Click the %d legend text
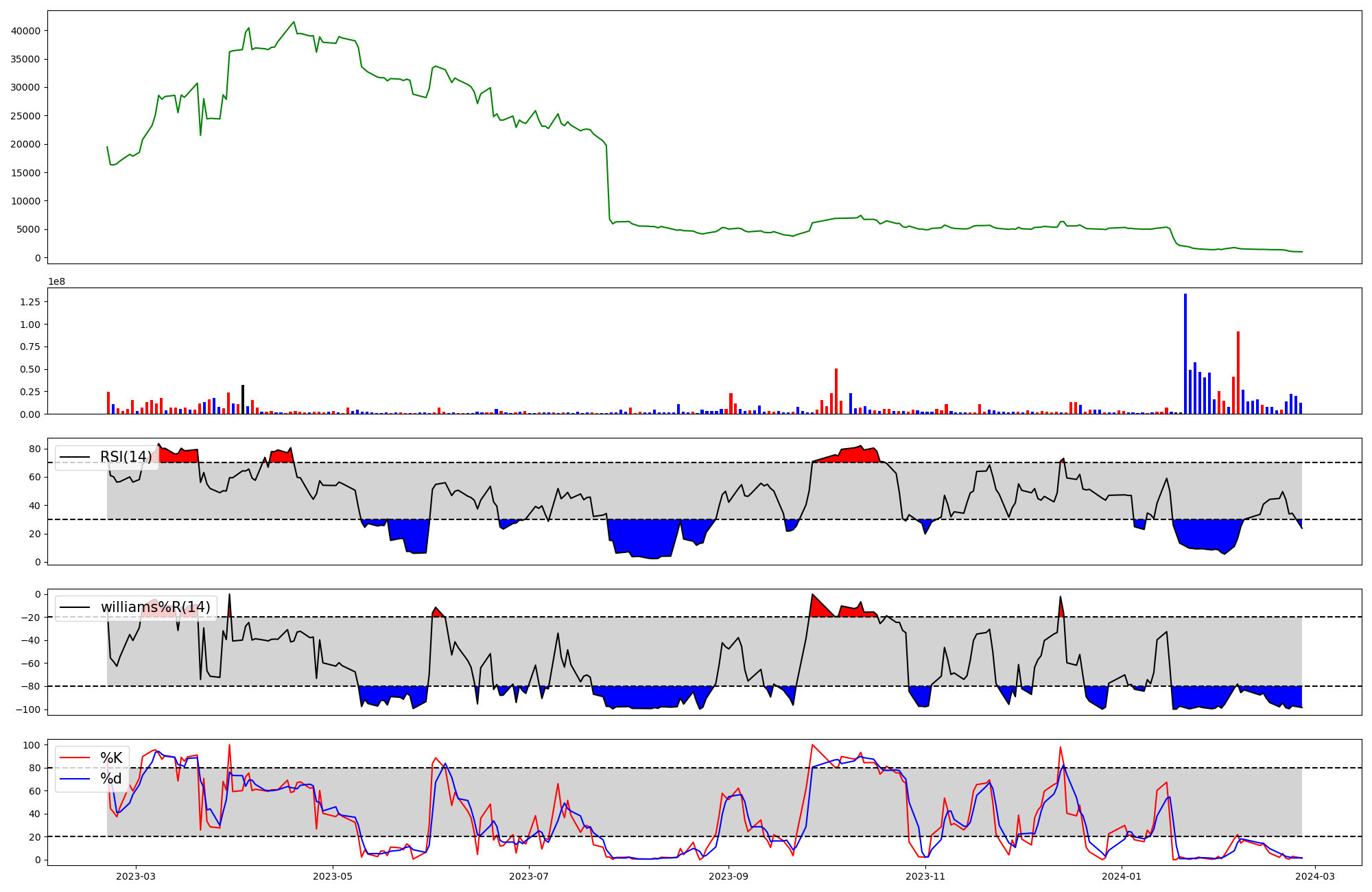Screen dimensions: 1372x892 pyautogui.click(x=111, y=778)
